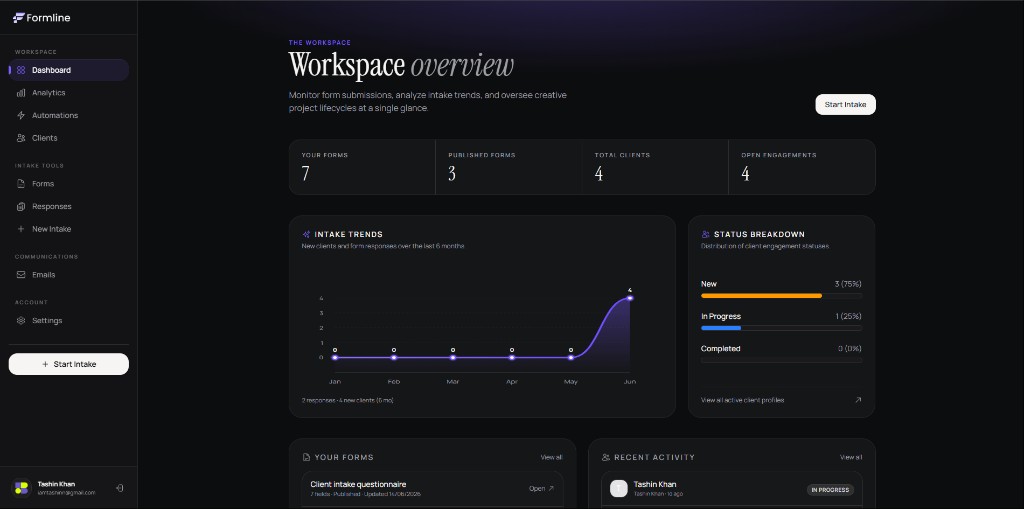
Task: Click the Settings gear icon
Action: (x=21, y=321)
